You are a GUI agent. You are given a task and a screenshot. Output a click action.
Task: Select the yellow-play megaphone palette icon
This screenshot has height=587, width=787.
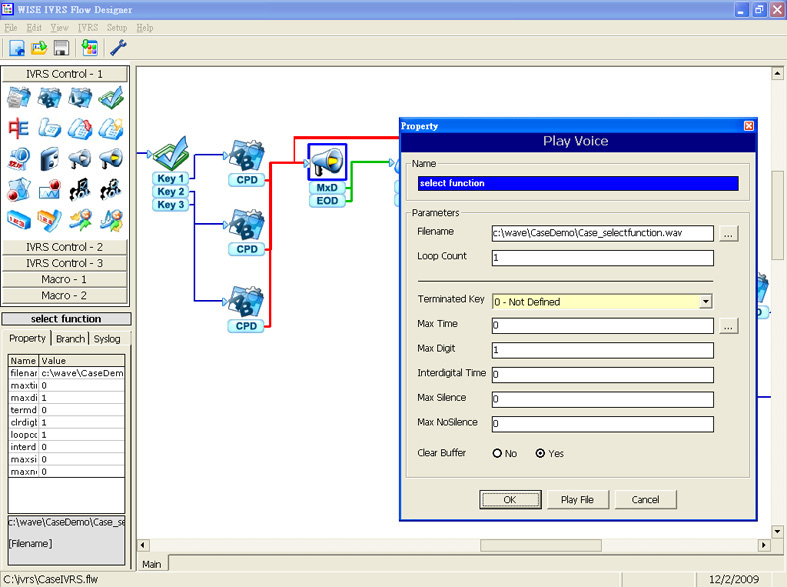point(111,159)
